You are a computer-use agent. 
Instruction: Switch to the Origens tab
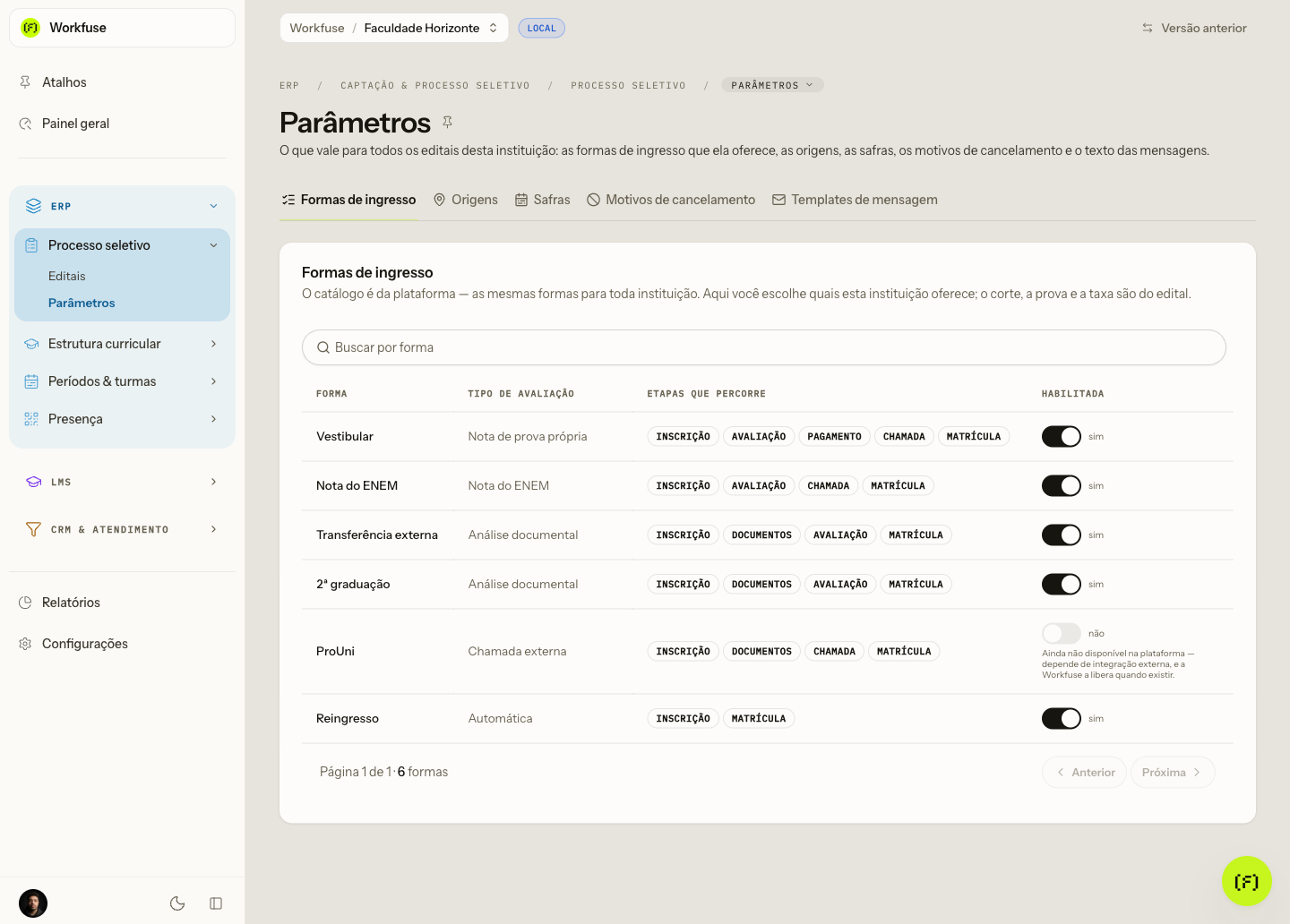466,200
